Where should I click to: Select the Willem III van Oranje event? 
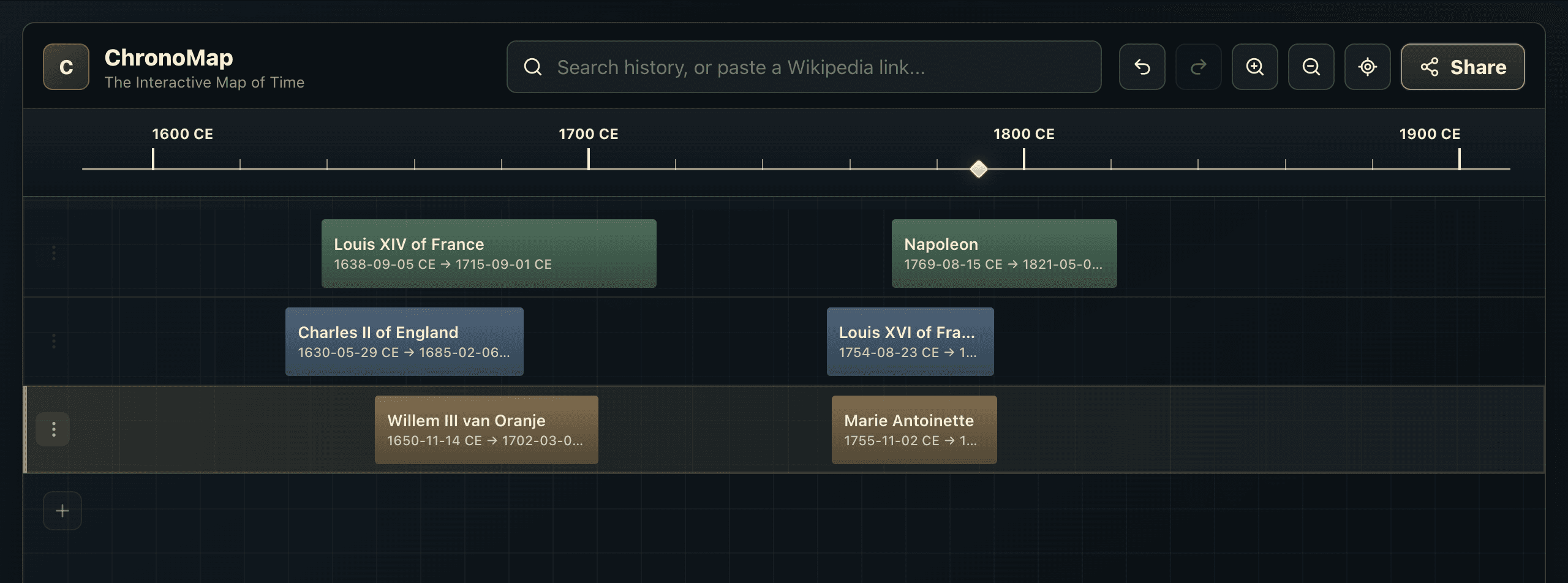pyautogui.click(x=486, y=430)
